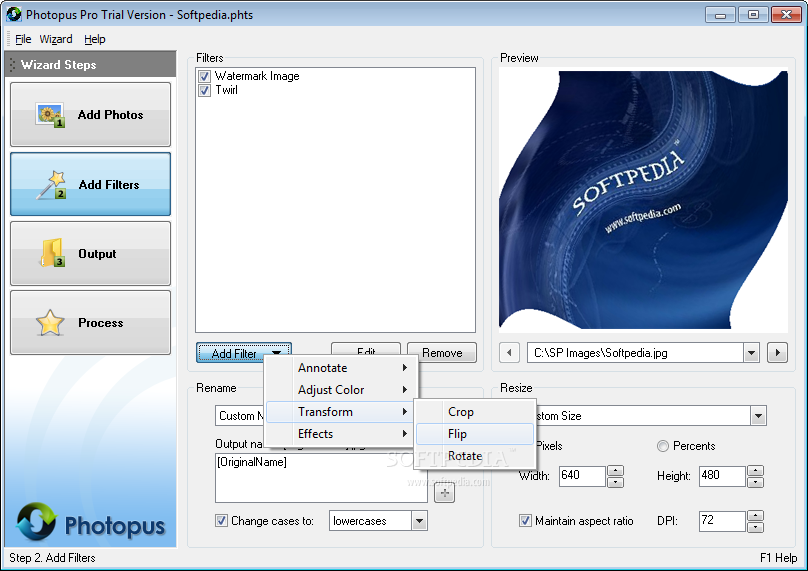
Task: Click the Photopus logo
Action: (x=91, y=523)
